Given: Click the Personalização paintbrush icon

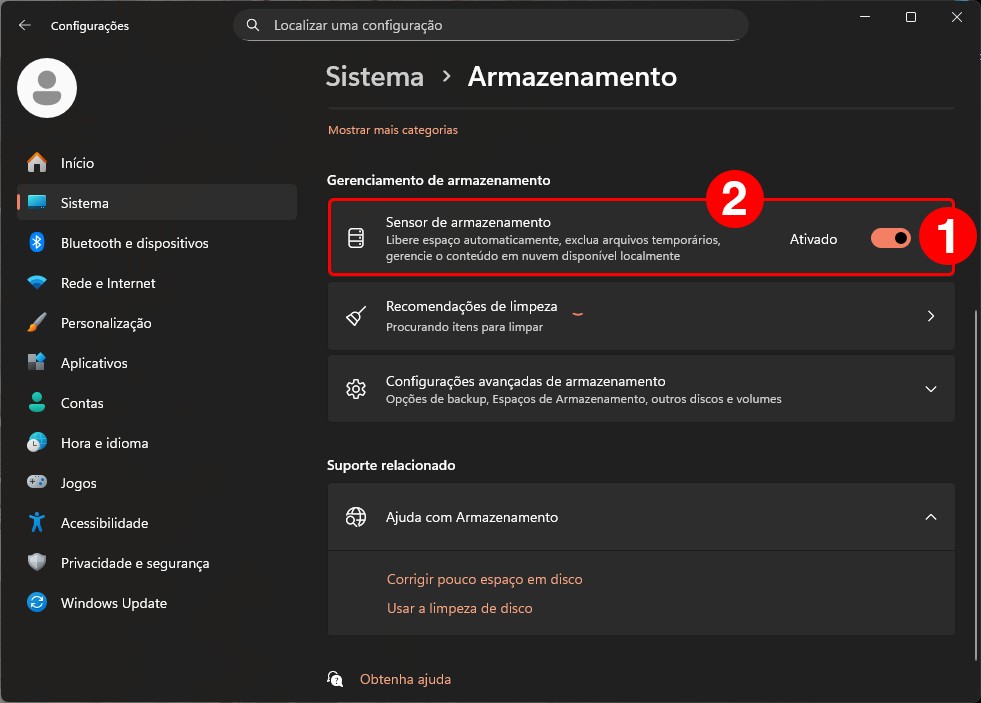Looking at the screenshot, I should [37, 323].
